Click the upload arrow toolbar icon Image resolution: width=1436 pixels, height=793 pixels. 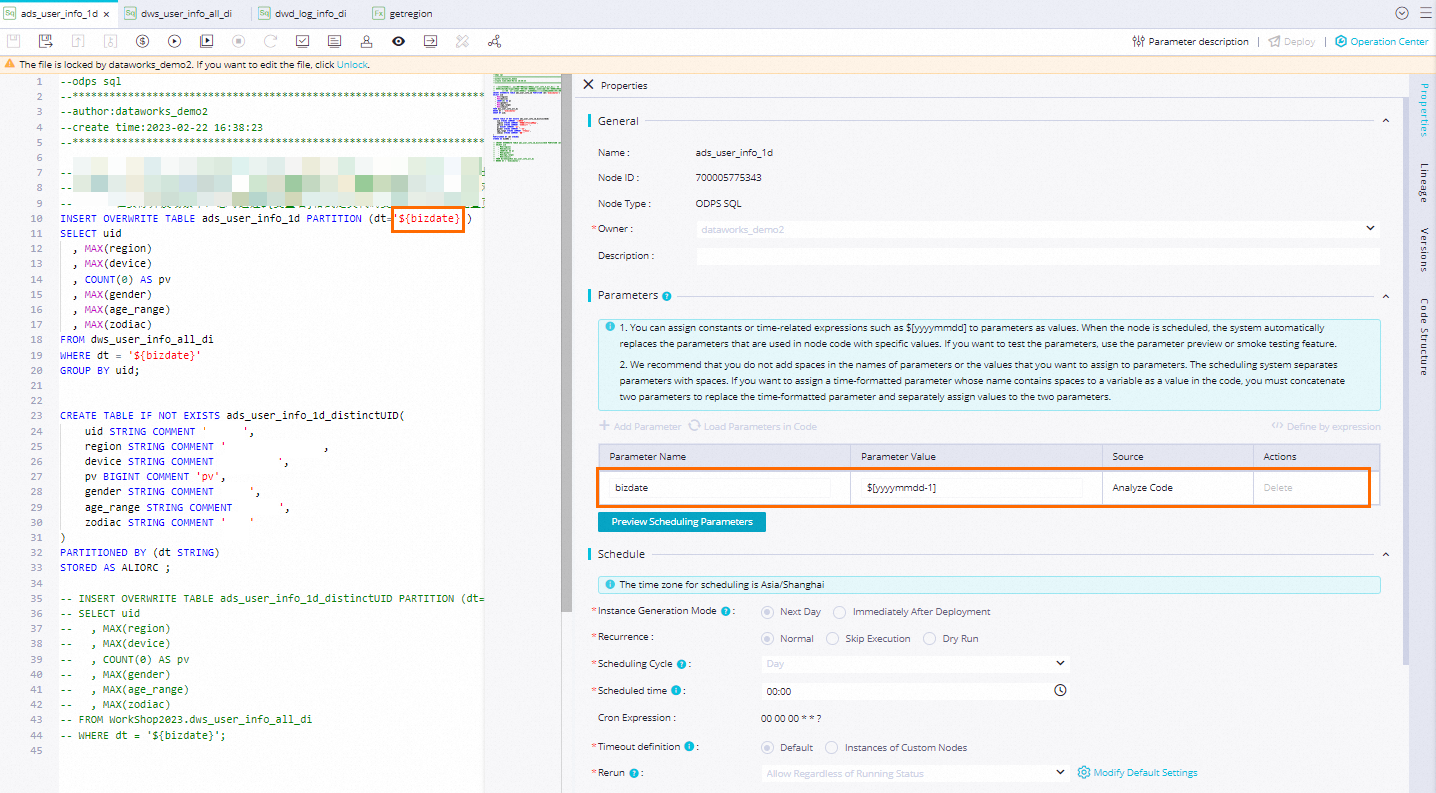tap(78, 41)
